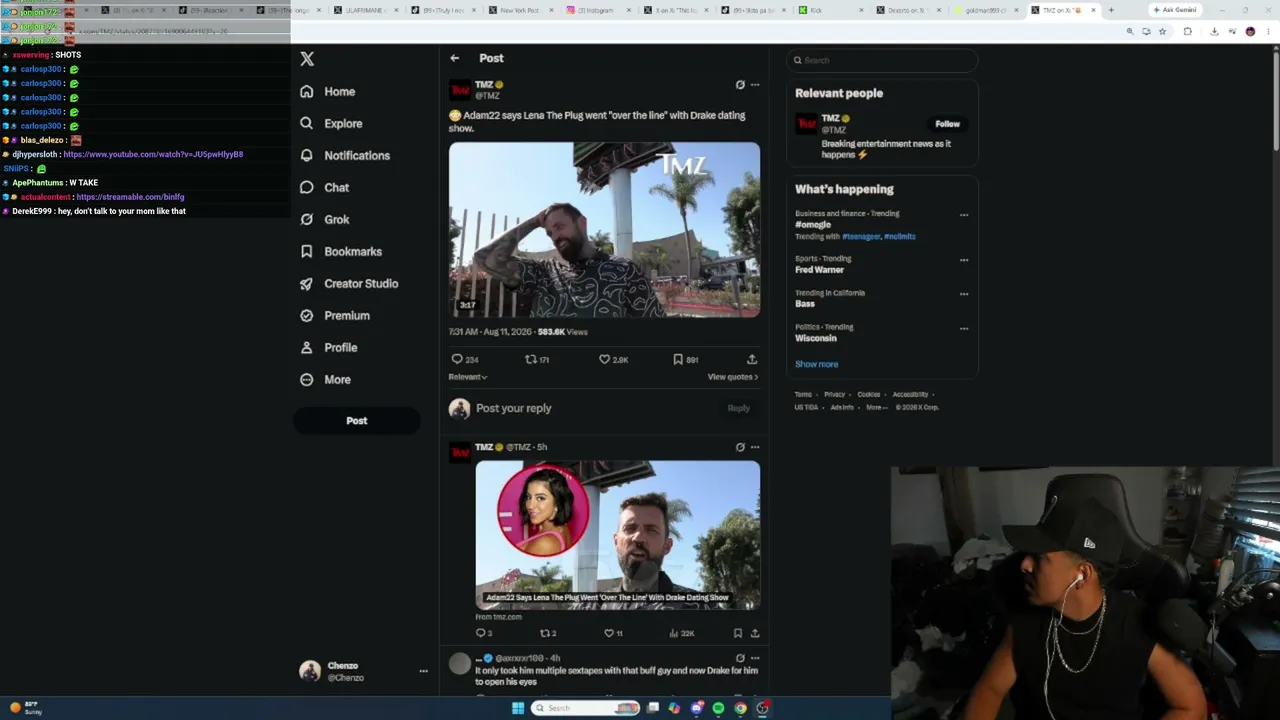Open more options on TMZ 5h reply
Image resolution: width=1280 pixels, height=720 pixels.
[755, 447]
